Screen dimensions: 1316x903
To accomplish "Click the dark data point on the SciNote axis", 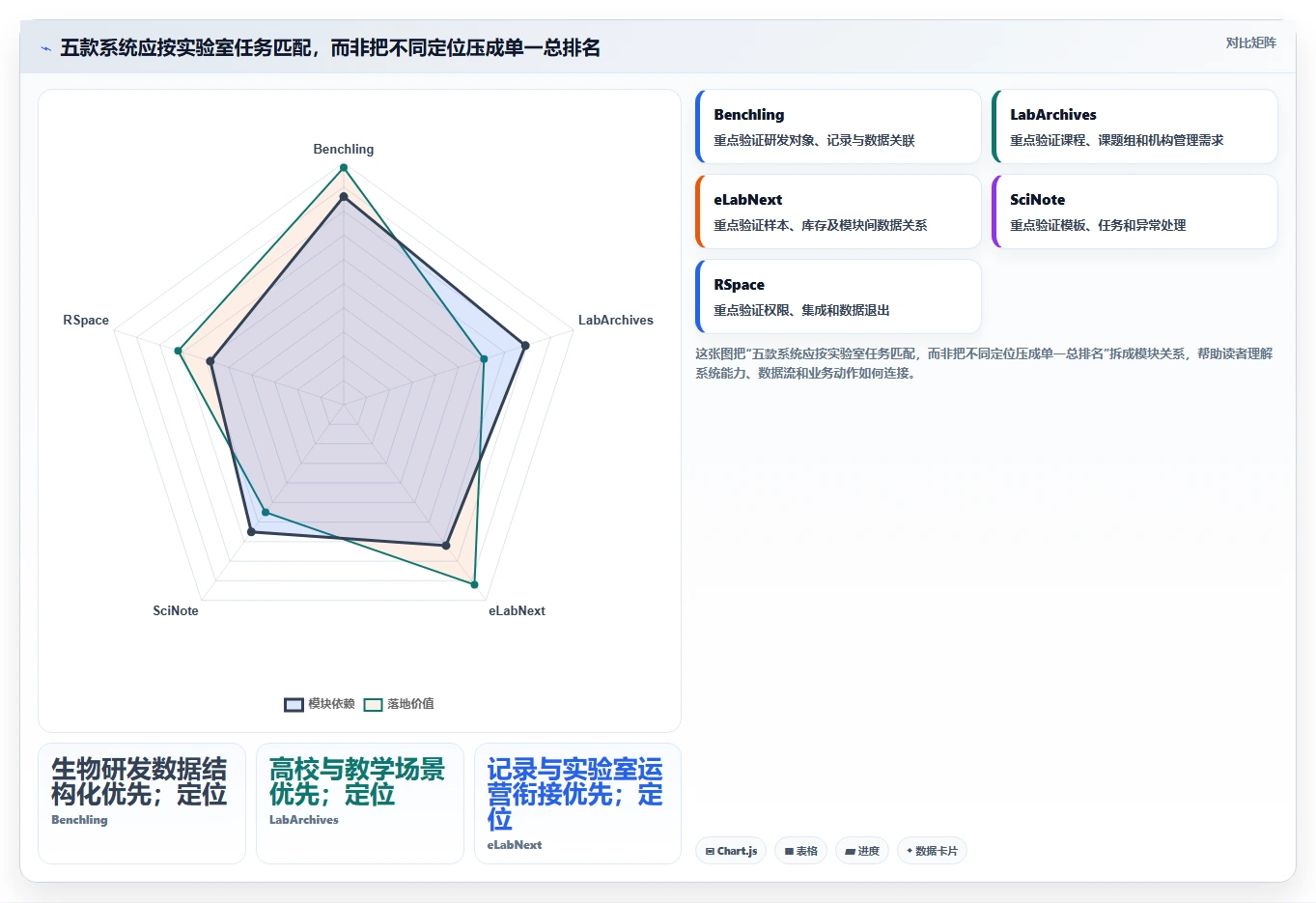I will 251,531.
